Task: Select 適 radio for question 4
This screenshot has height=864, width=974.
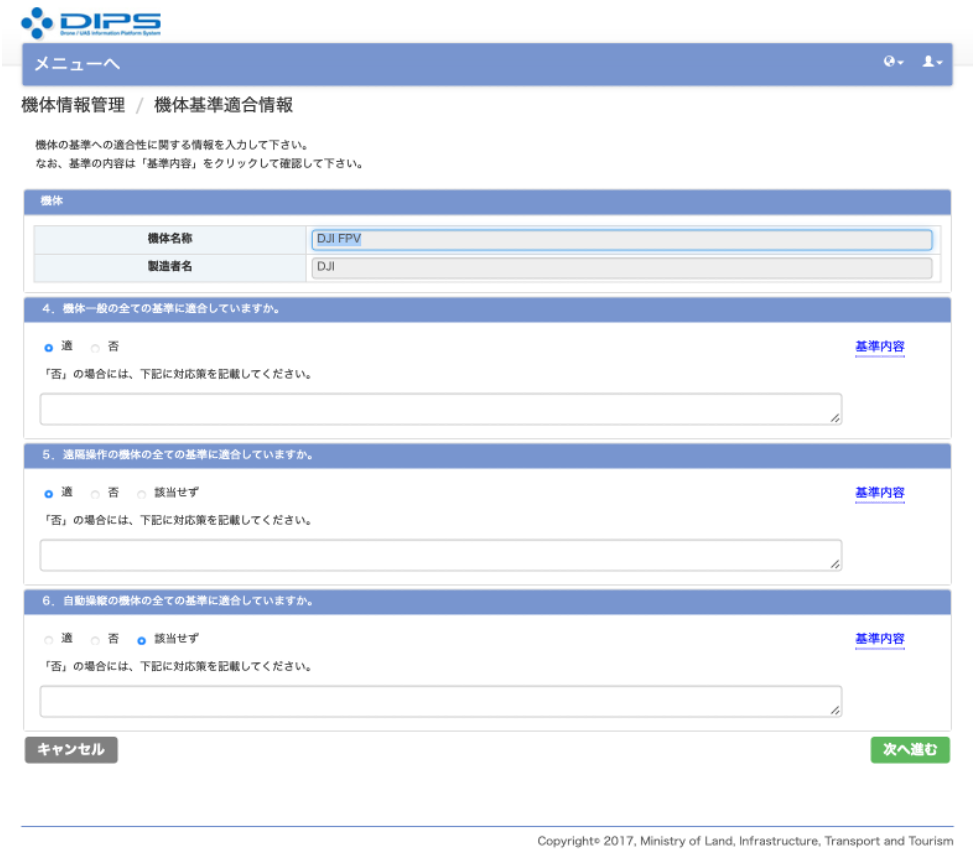Action: coord(48,348)
